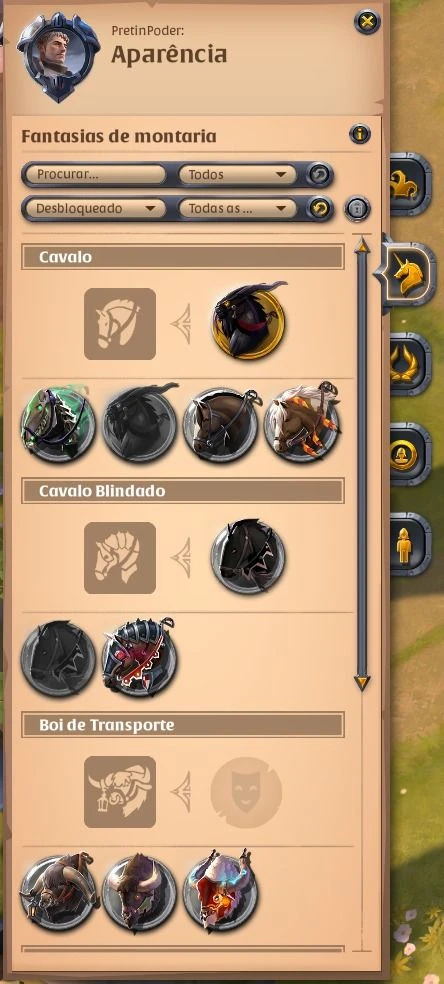Select the purple horned ox skin

(139, 891)
